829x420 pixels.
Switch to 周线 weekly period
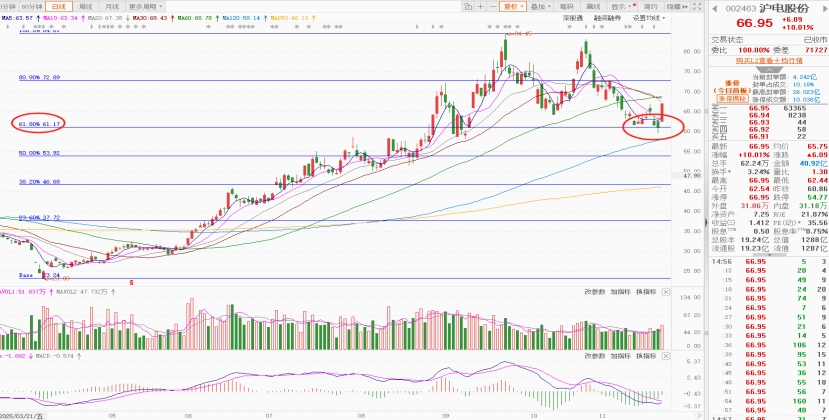click(86, 7)
